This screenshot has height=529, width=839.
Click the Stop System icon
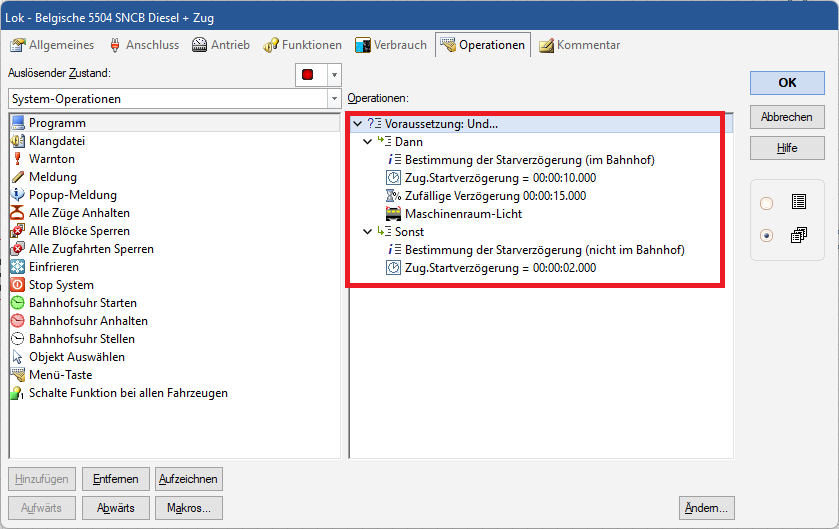18,285
